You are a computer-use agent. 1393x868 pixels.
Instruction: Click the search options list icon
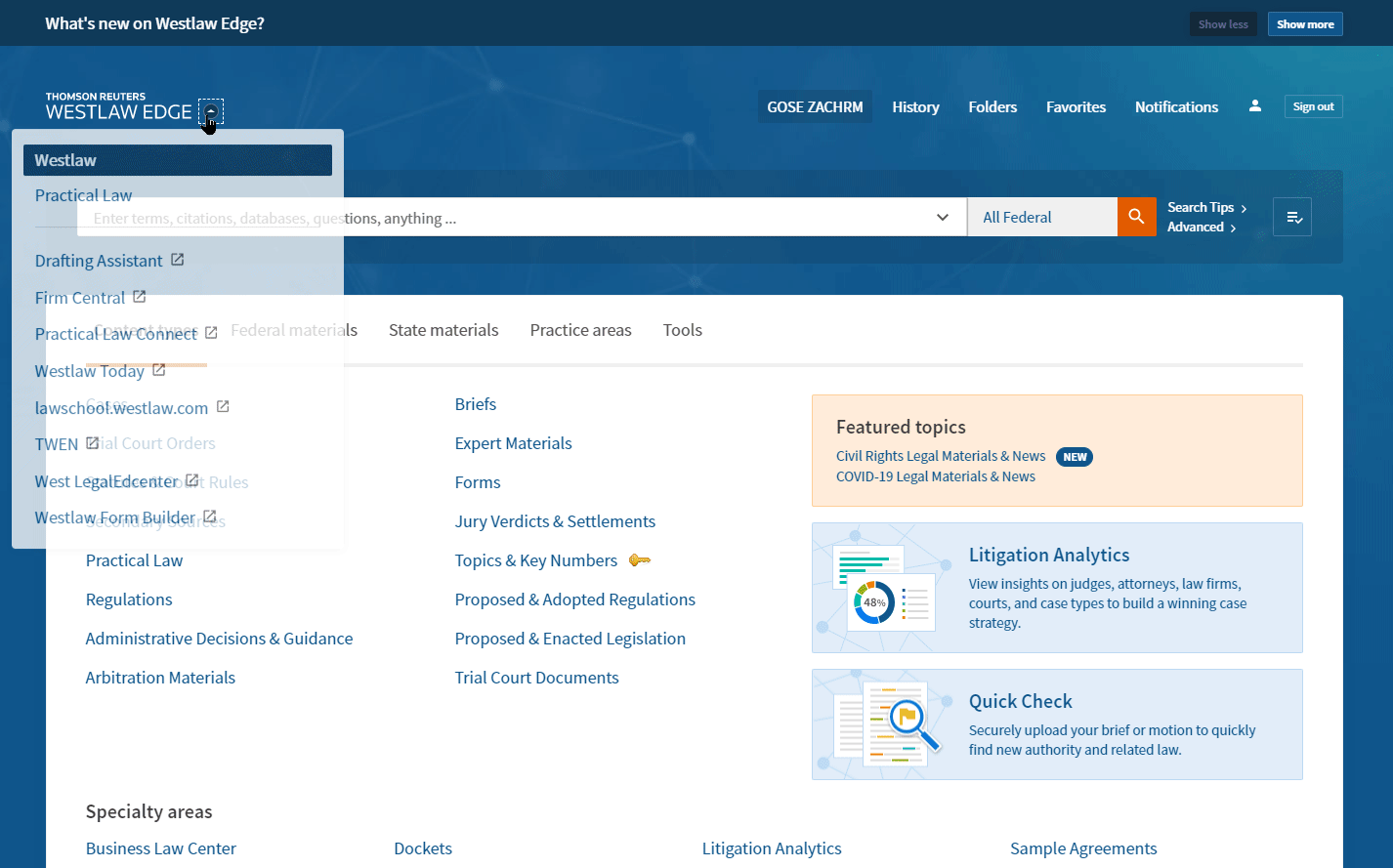point(1292,217)
